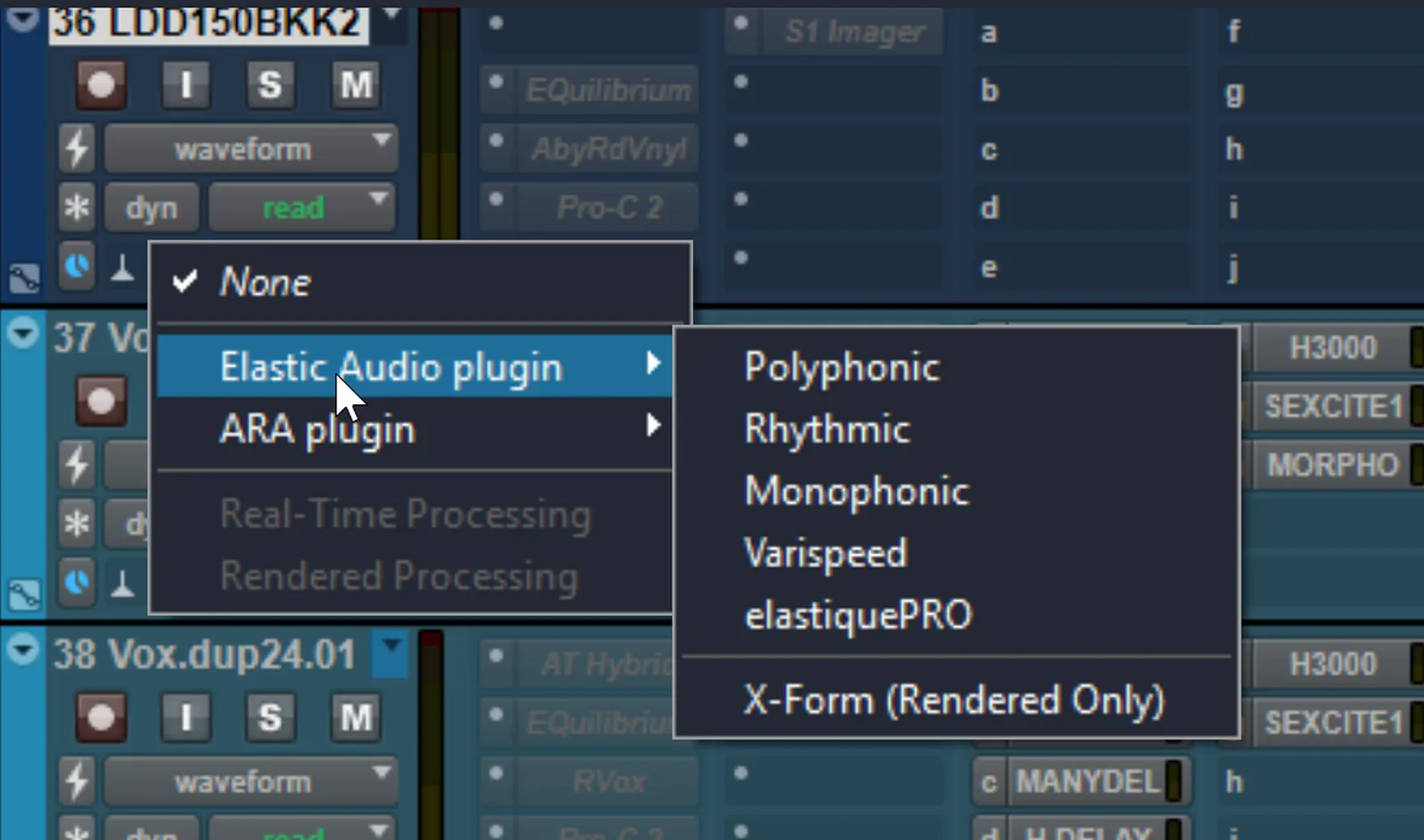This screenshot has height=840, width=1424.
Task: Collapse track 38 height triangle
Action: click(x=22, y=650)
